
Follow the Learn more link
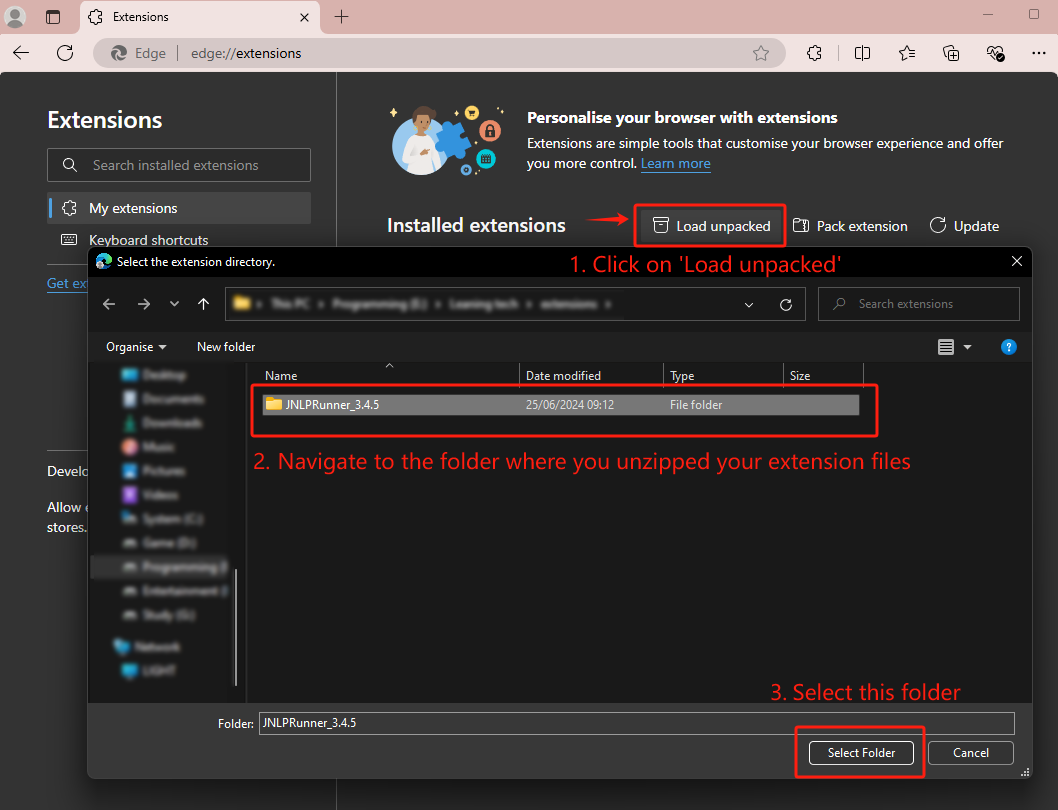(x=675, y=163)
